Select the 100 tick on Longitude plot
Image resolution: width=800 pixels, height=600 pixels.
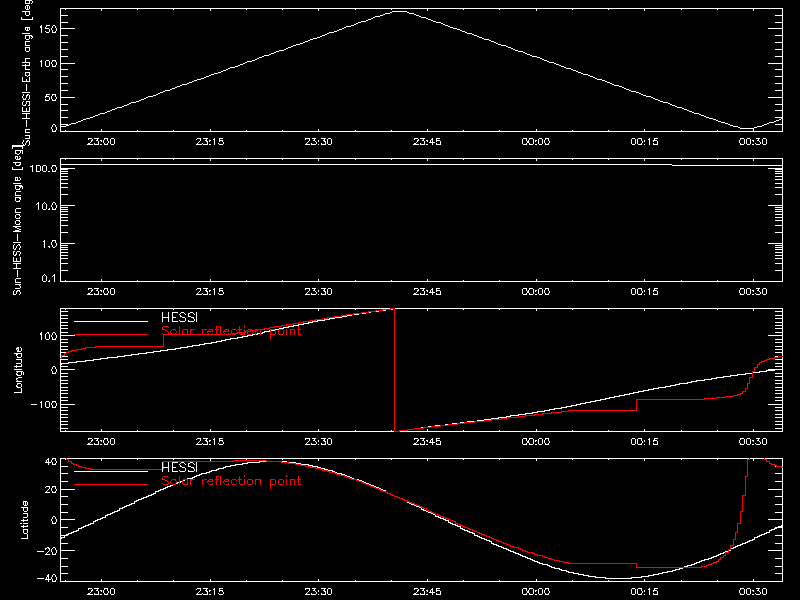pos(48,336)
